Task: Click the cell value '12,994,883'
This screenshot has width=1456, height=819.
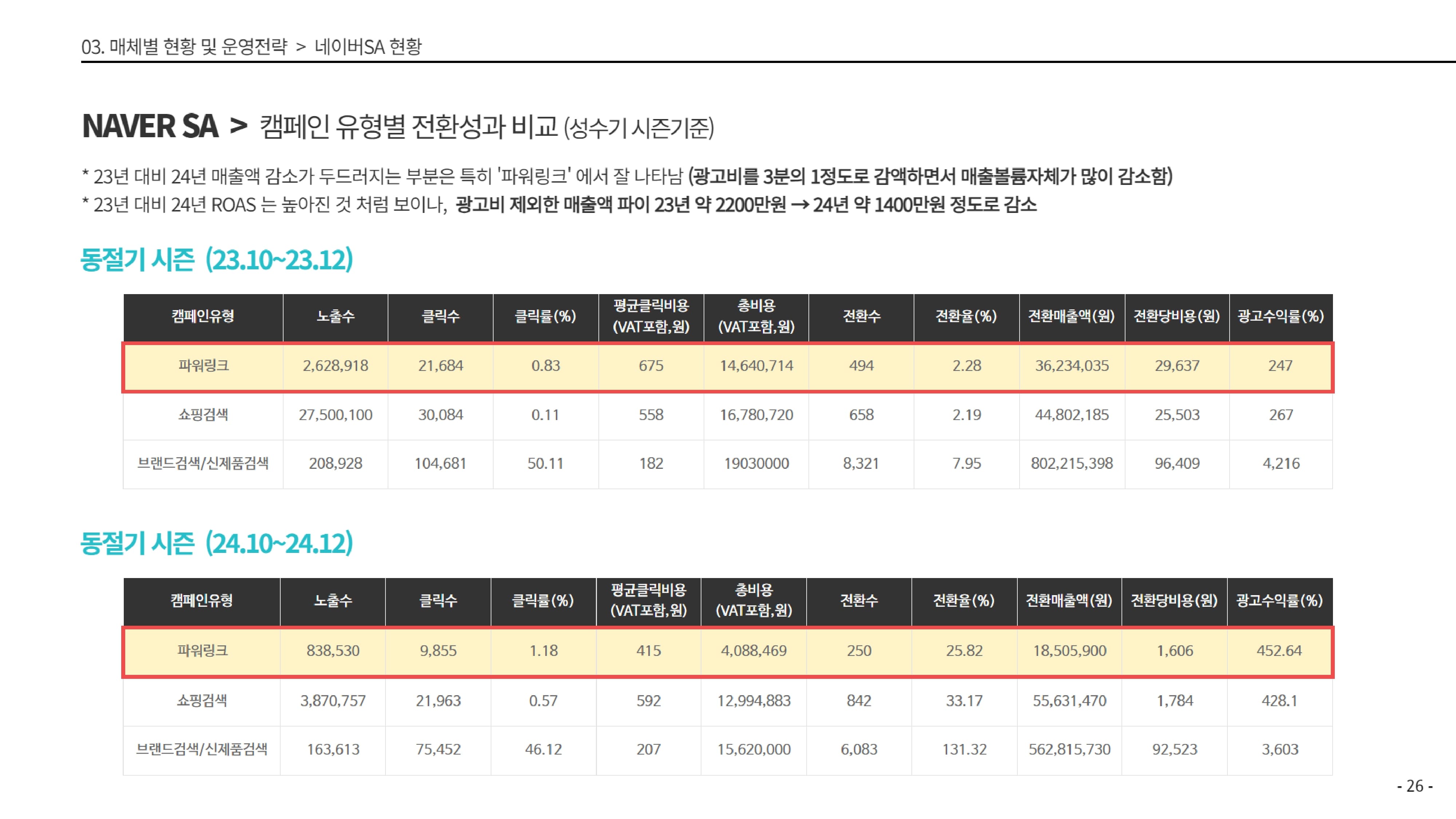Action: click(x=754, y=701)
